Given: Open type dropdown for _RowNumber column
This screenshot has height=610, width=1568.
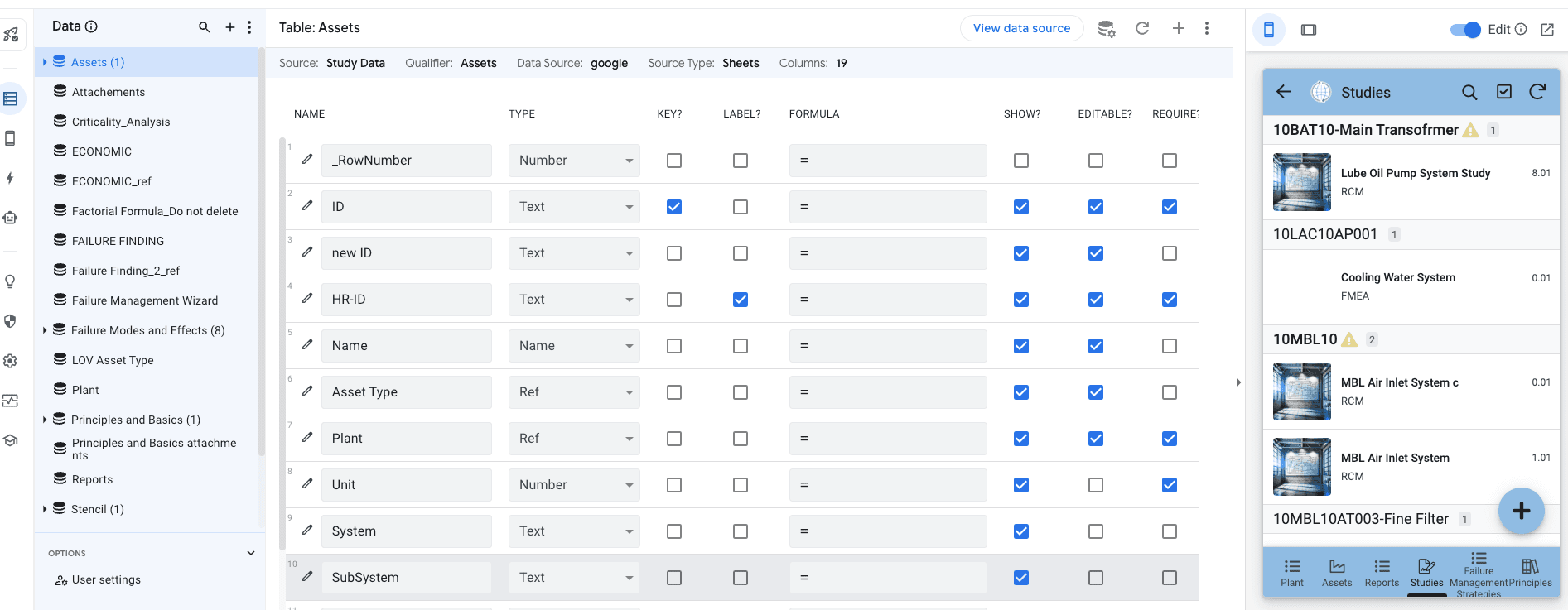Looking at the screenshot, I should pyautogui.click(x=575, y=161).
